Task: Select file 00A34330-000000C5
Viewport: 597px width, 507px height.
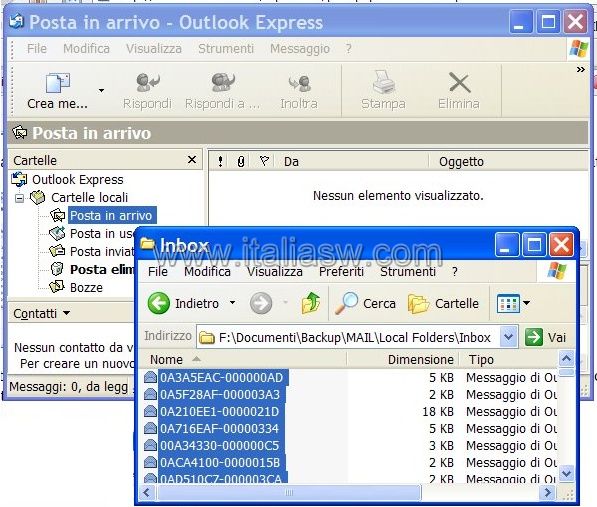Action: (221, 445)
